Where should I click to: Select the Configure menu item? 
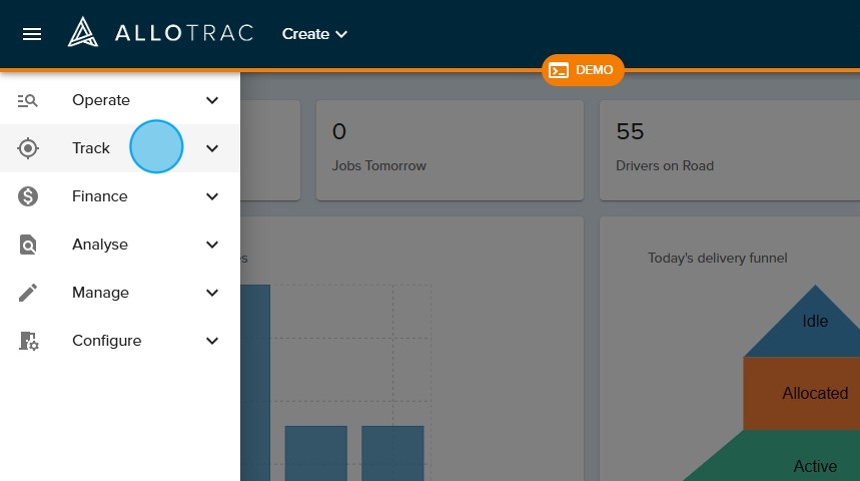coord(106,340)
